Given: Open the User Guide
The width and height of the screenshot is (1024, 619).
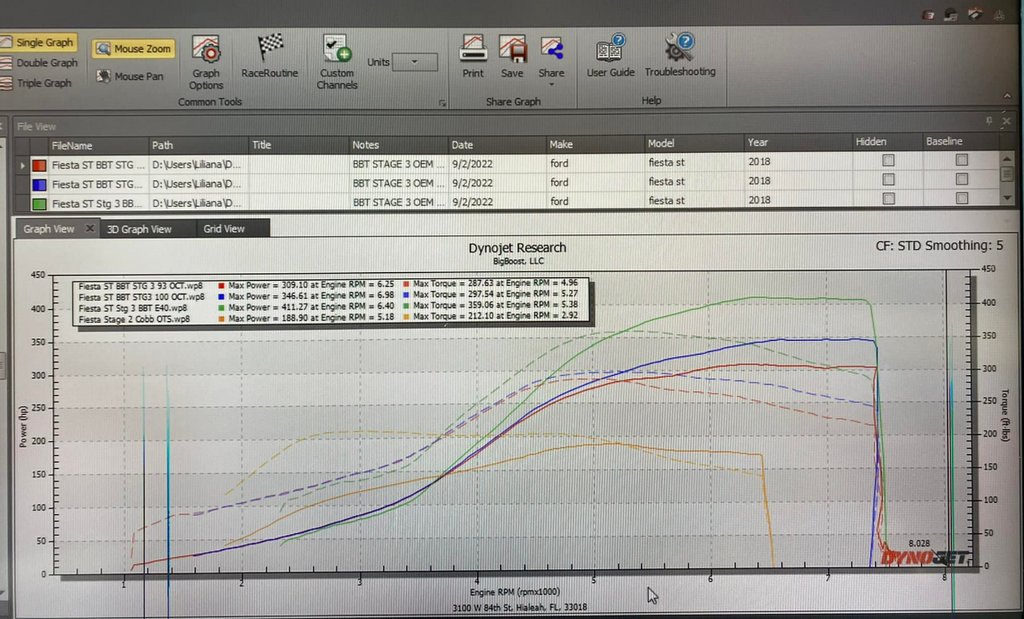Looking at the screenshot, I should [x=611, y=56].
